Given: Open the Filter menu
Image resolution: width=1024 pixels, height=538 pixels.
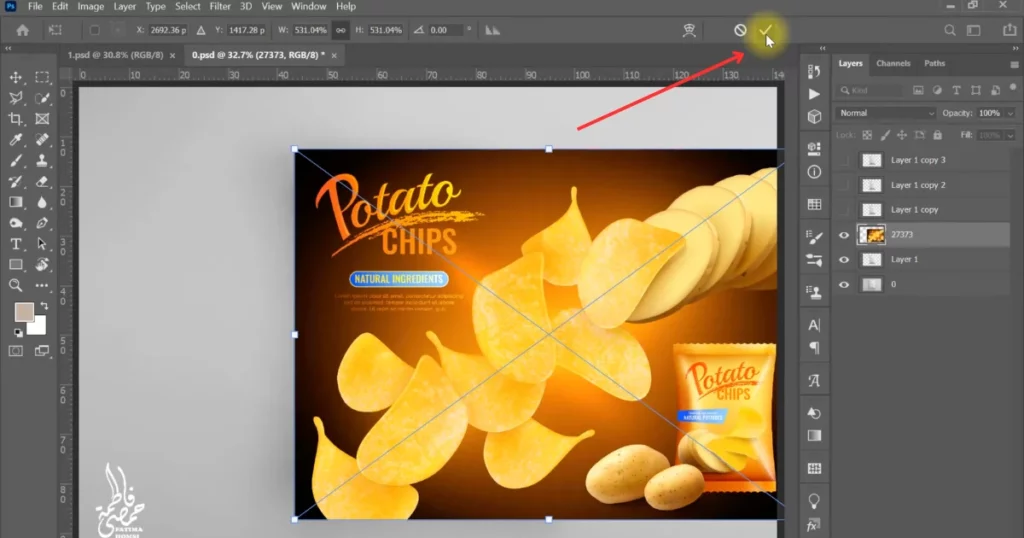Looking at the screenshot, I should click(x=219, y=7).
